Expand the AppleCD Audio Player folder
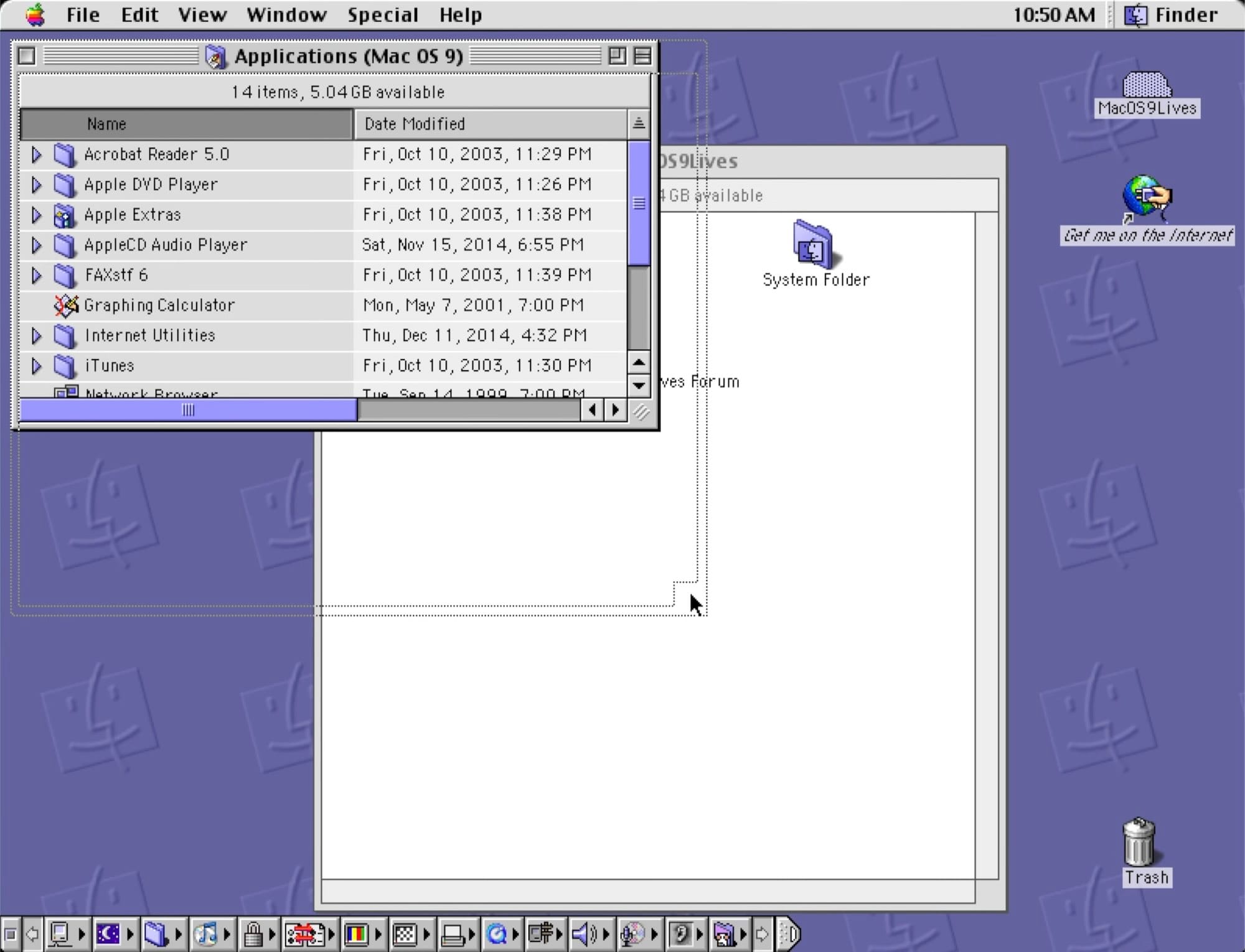This screenshot has width=1245, height=952. (36, 245)
